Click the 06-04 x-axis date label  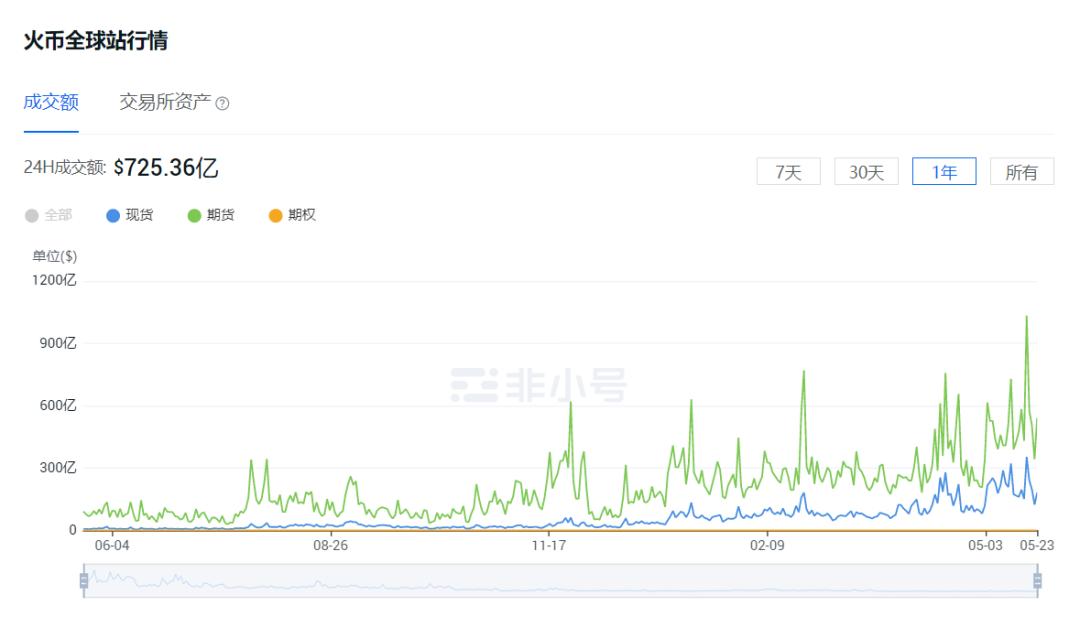112,545
